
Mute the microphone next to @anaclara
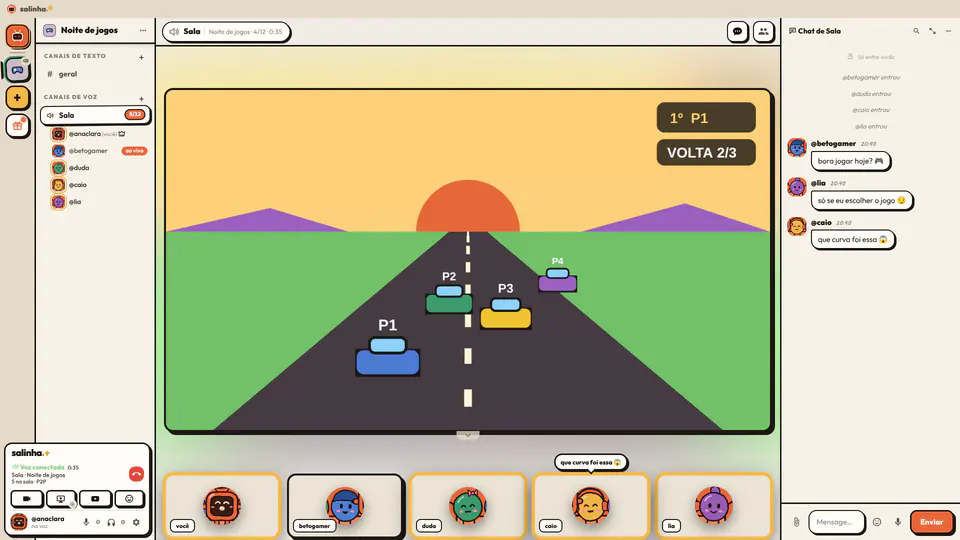click(x=86, y=522)
